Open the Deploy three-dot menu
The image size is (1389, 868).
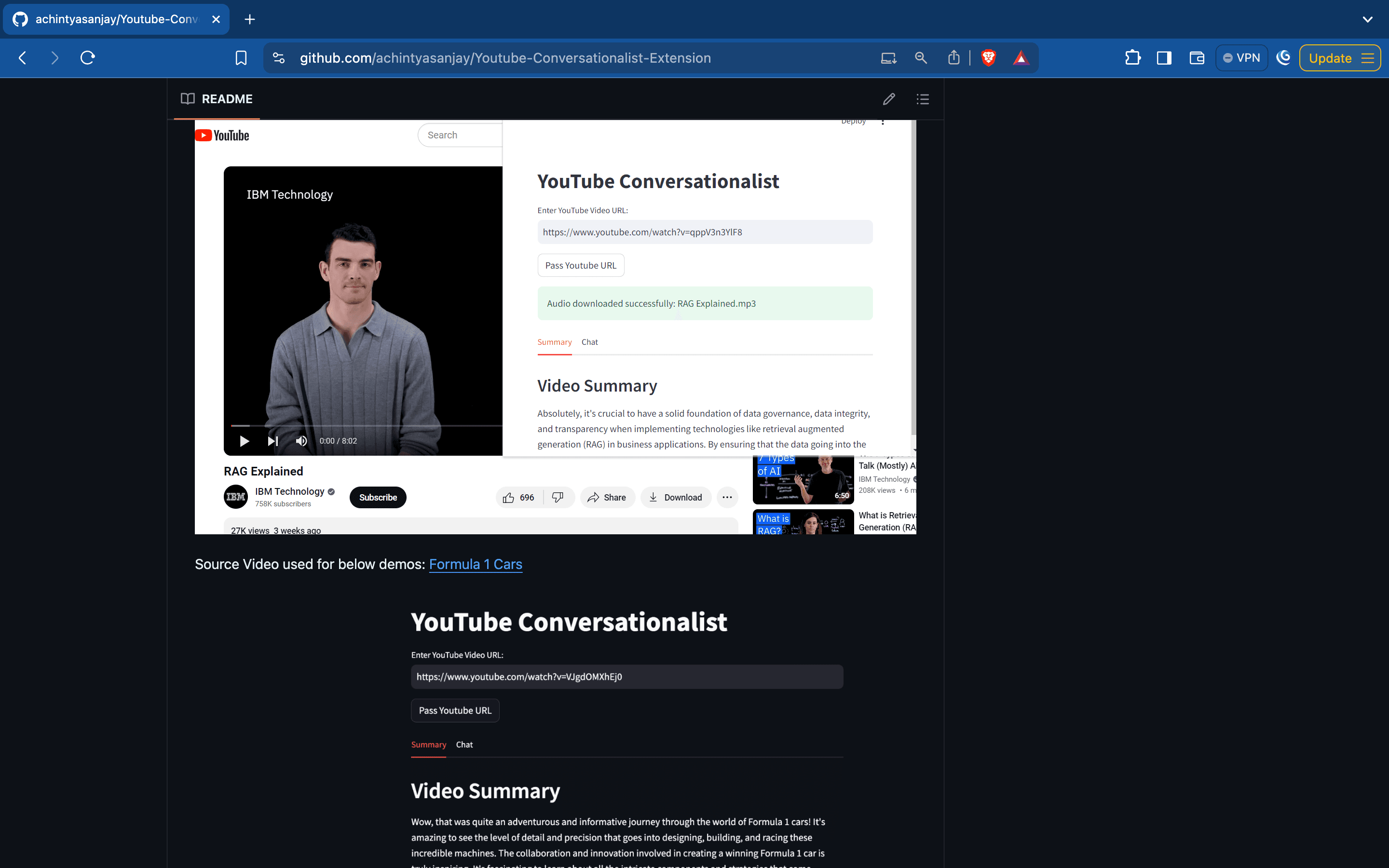coord(883,122)
